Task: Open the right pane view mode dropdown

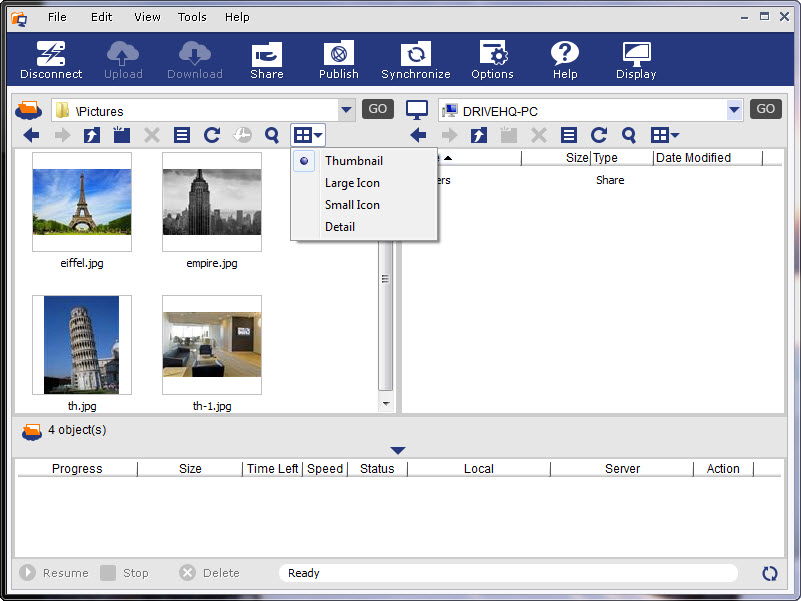Action: click(665, 135)
